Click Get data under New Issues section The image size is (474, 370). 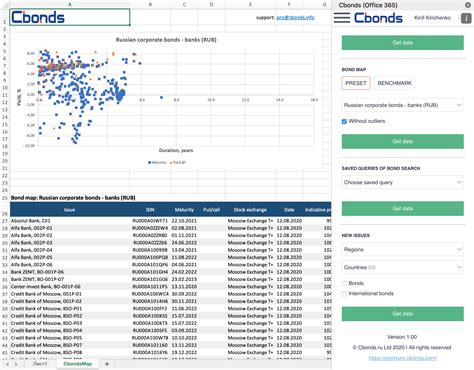[403, 314]
